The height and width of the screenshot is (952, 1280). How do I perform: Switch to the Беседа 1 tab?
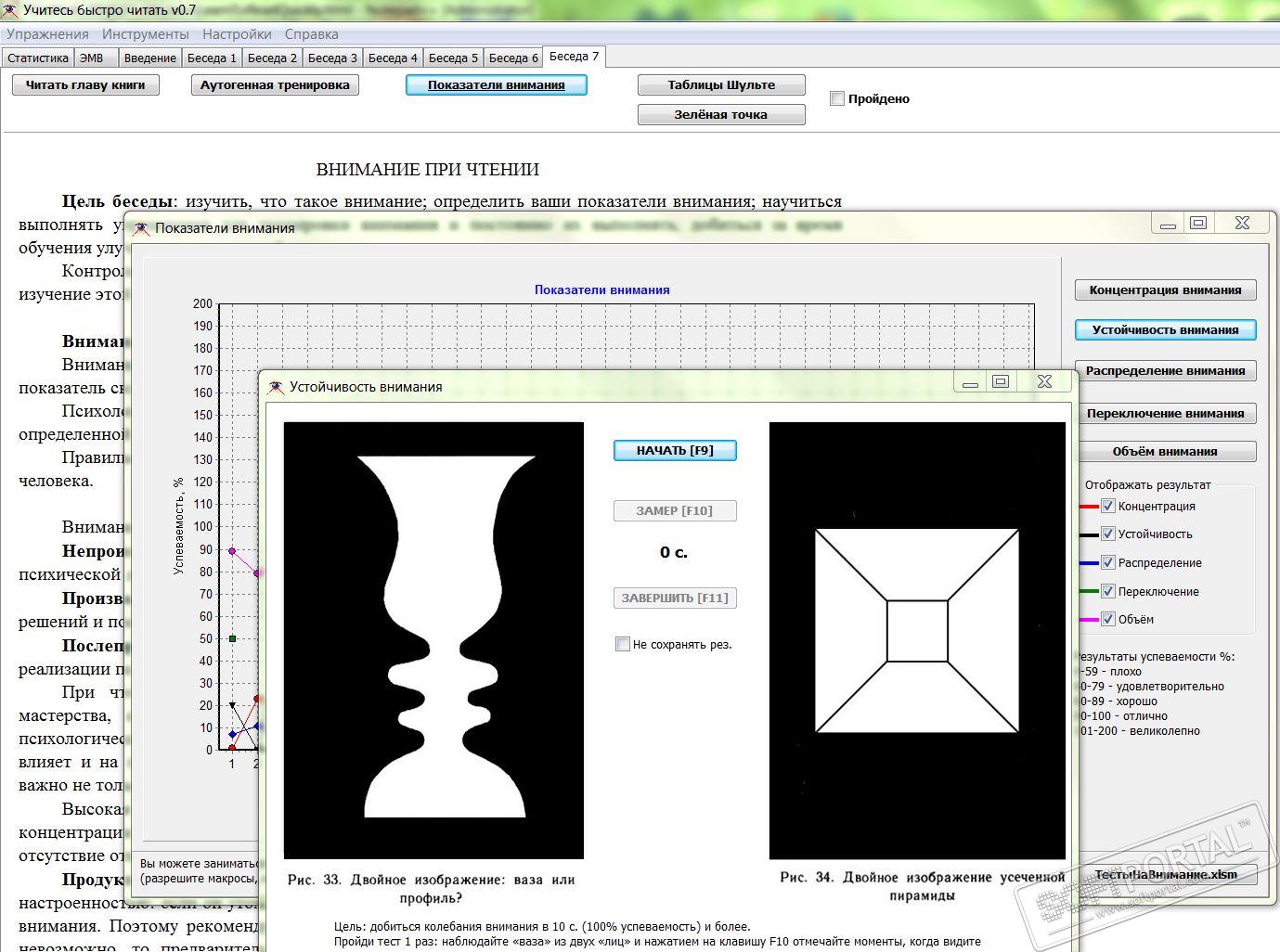(x=213, y=58)
